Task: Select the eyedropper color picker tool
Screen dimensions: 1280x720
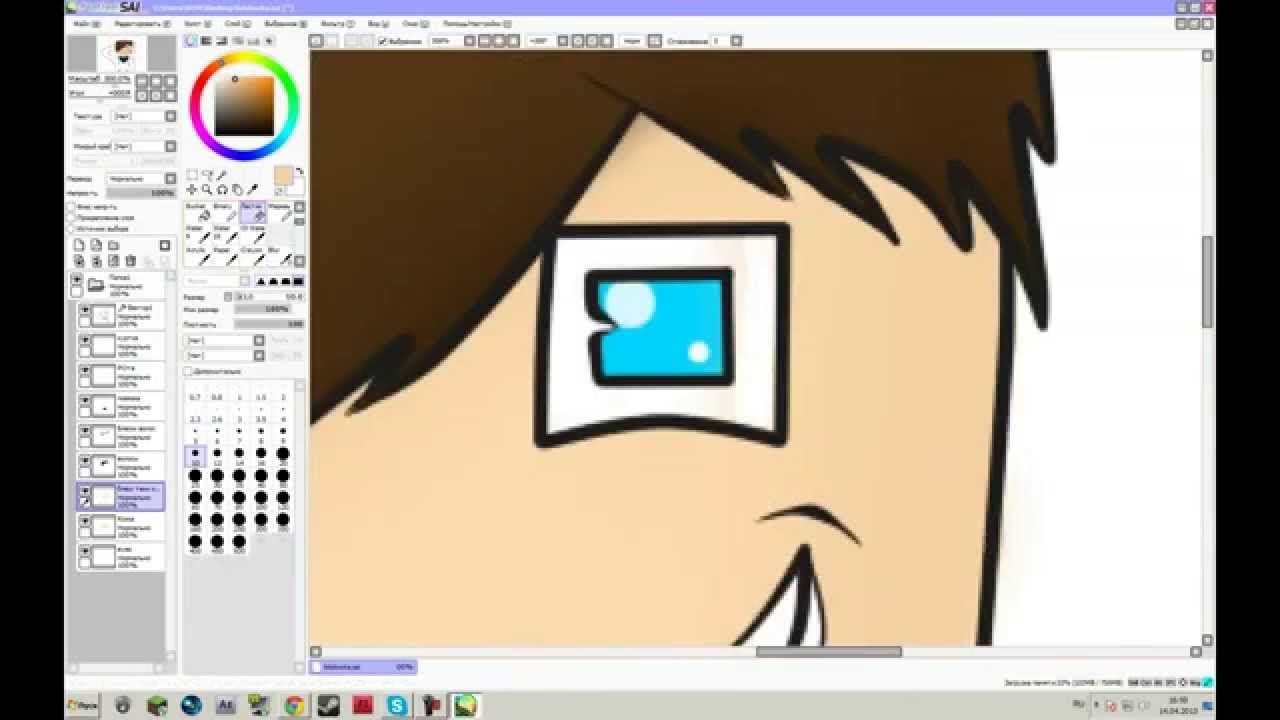Action: pyautogui.click(x=252, y=189)
